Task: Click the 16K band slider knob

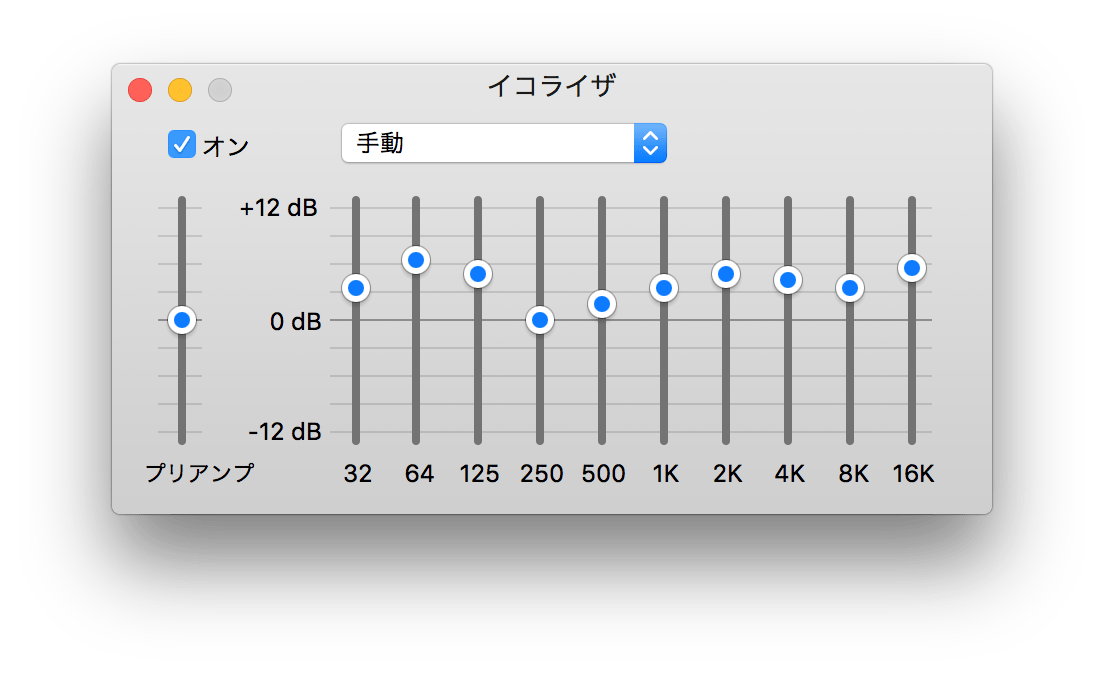Action: [912, 268]
